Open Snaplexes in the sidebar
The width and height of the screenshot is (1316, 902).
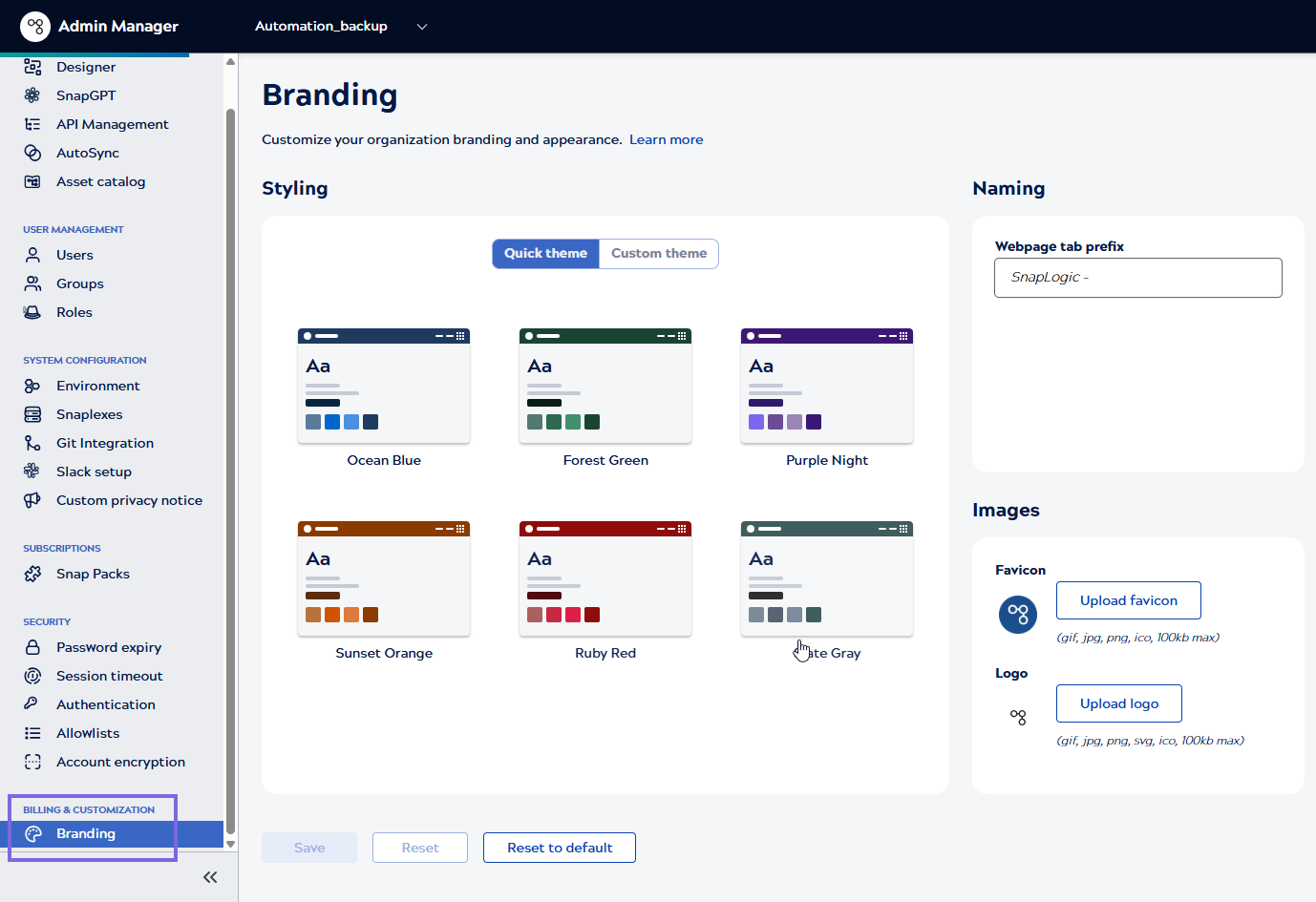[90, 414]
